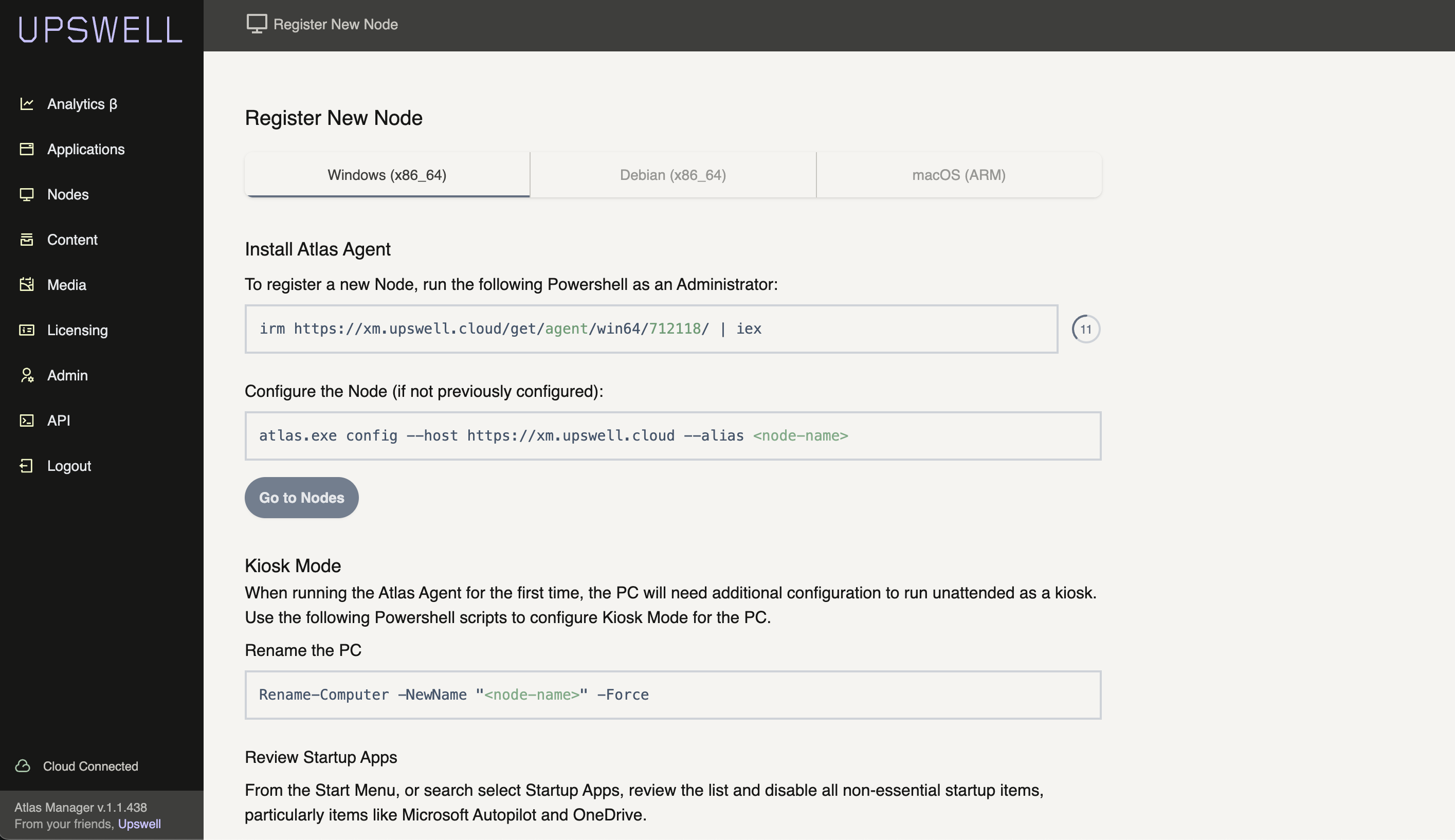
Task: Switch to the macOS (ARM) tab
Action: pos(958,175)
